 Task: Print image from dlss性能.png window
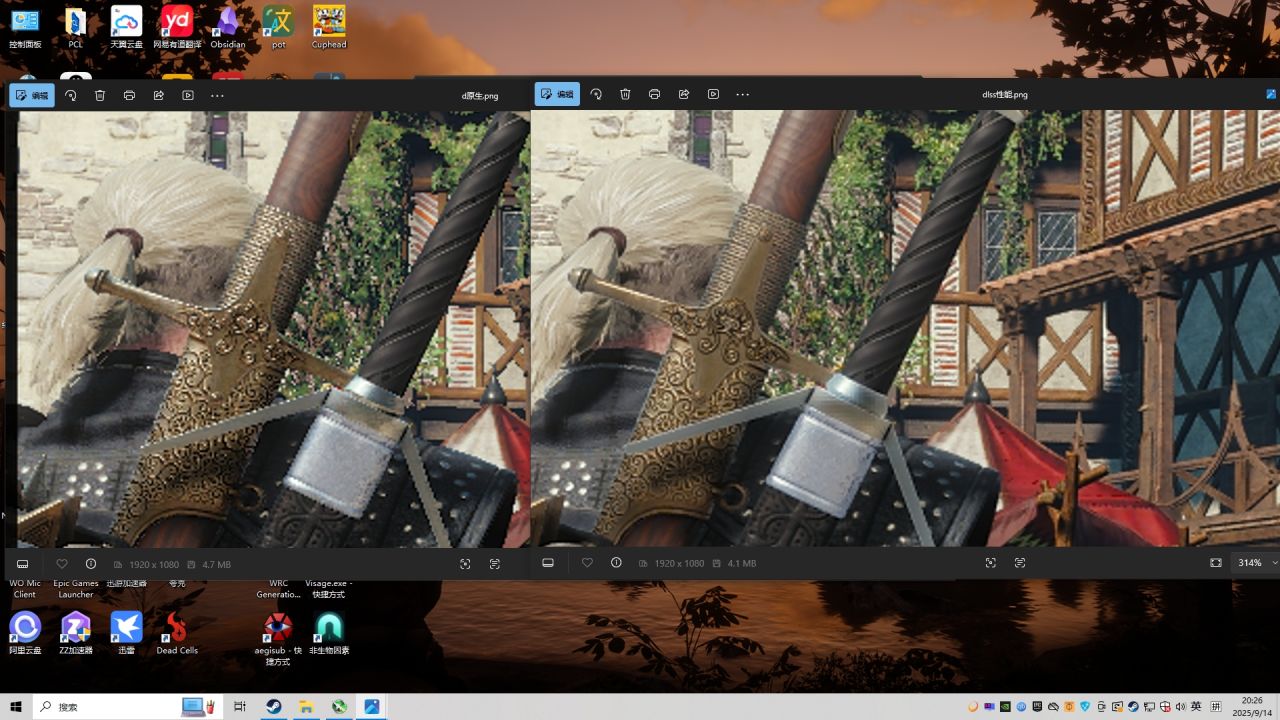[654, 94]
